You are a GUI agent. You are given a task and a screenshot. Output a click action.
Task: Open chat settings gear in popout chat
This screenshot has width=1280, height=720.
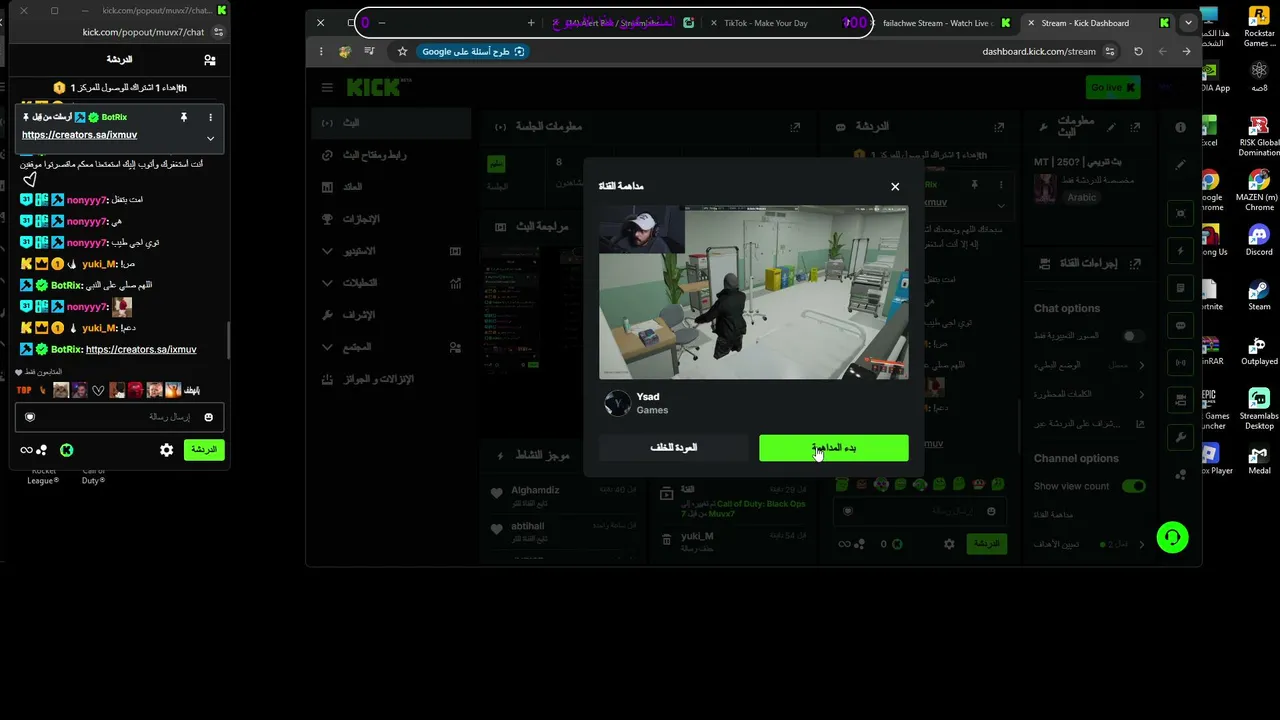point(167,450)
